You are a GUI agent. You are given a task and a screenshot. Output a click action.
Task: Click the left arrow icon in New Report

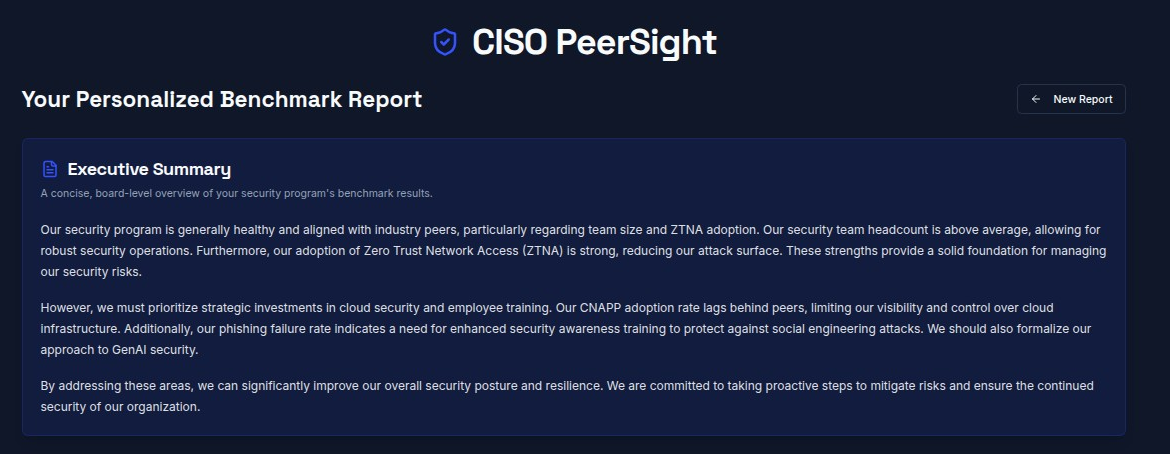[1036, 100]
